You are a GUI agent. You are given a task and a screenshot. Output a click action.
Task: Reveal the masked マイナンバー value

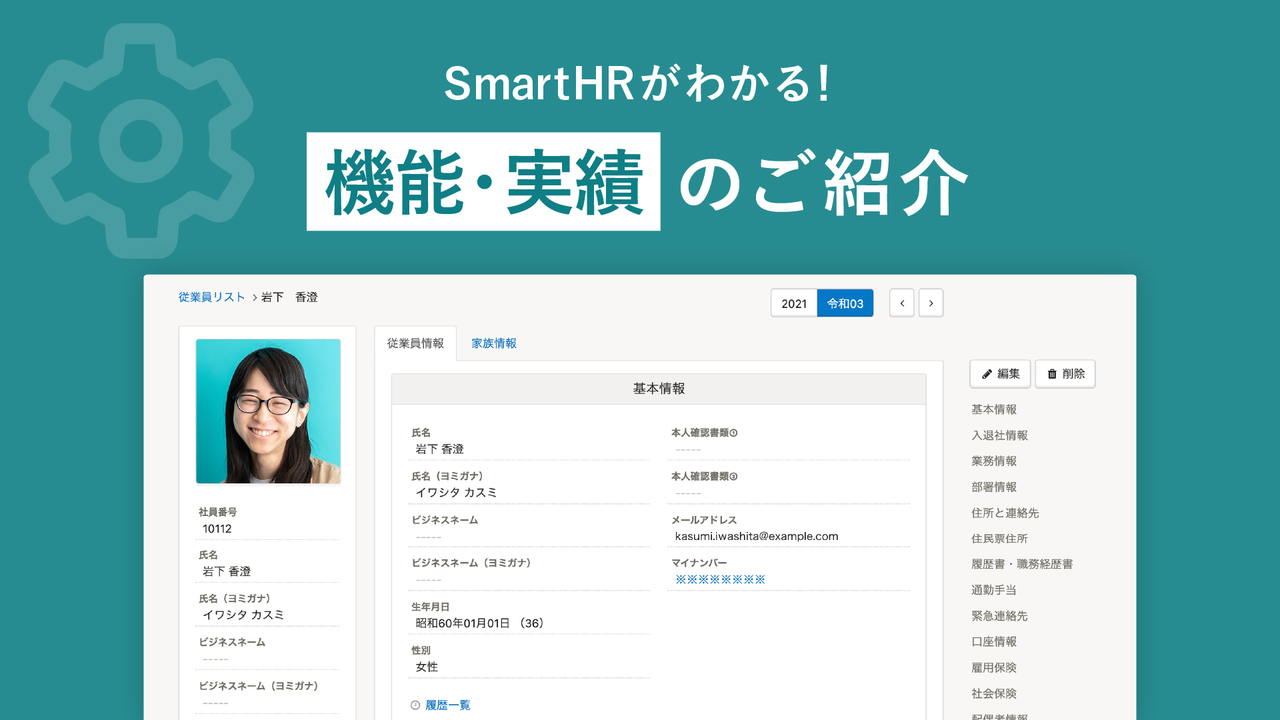tap(720, 580)
